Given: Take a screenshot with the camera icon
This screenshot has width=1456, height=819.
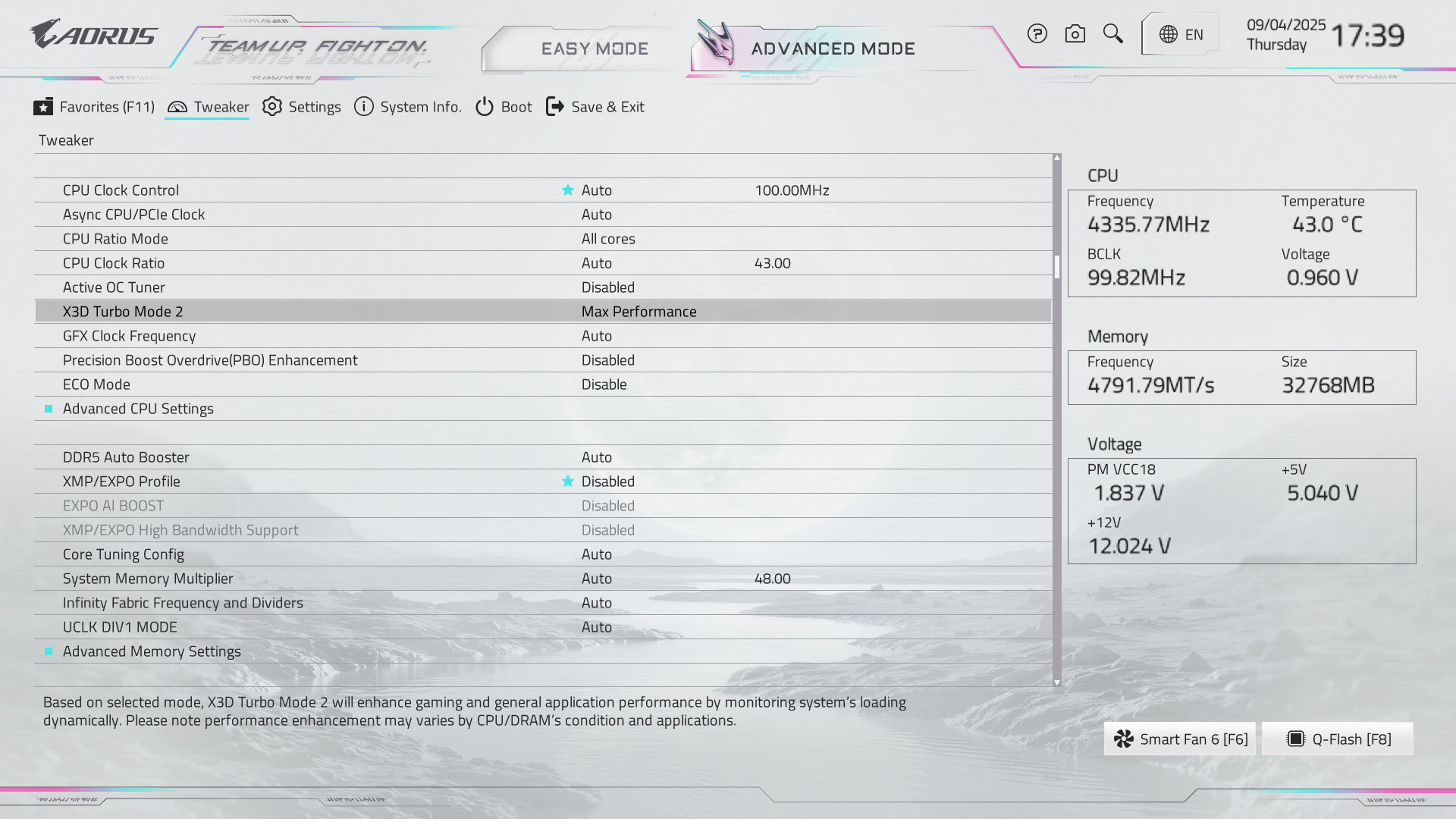Looking at the screenshot, I should point(1075,34).
